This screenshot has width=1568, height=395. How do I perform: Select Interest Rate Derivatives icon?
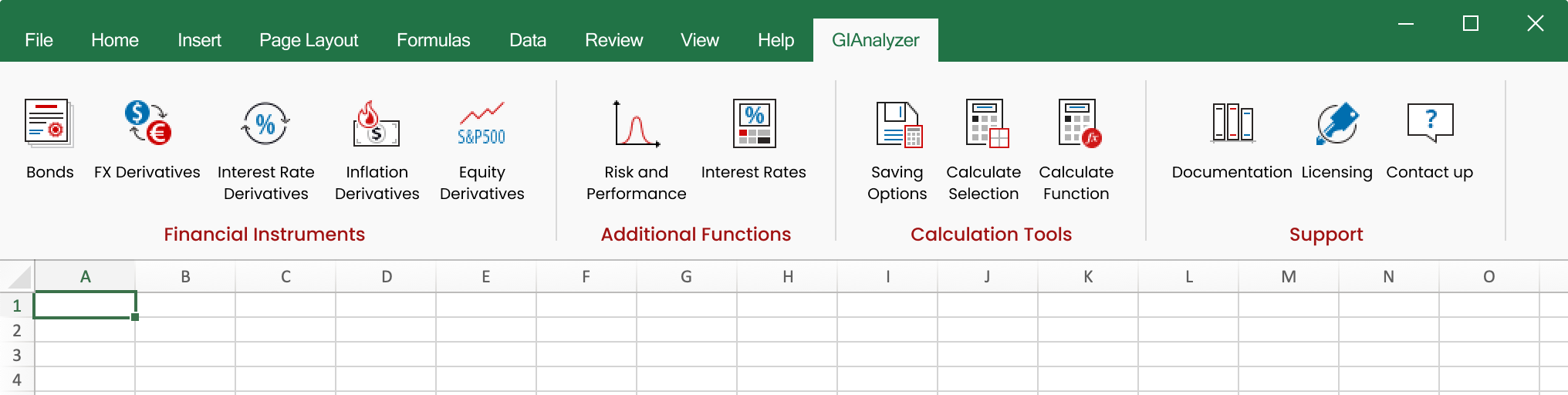click(265, 123)
